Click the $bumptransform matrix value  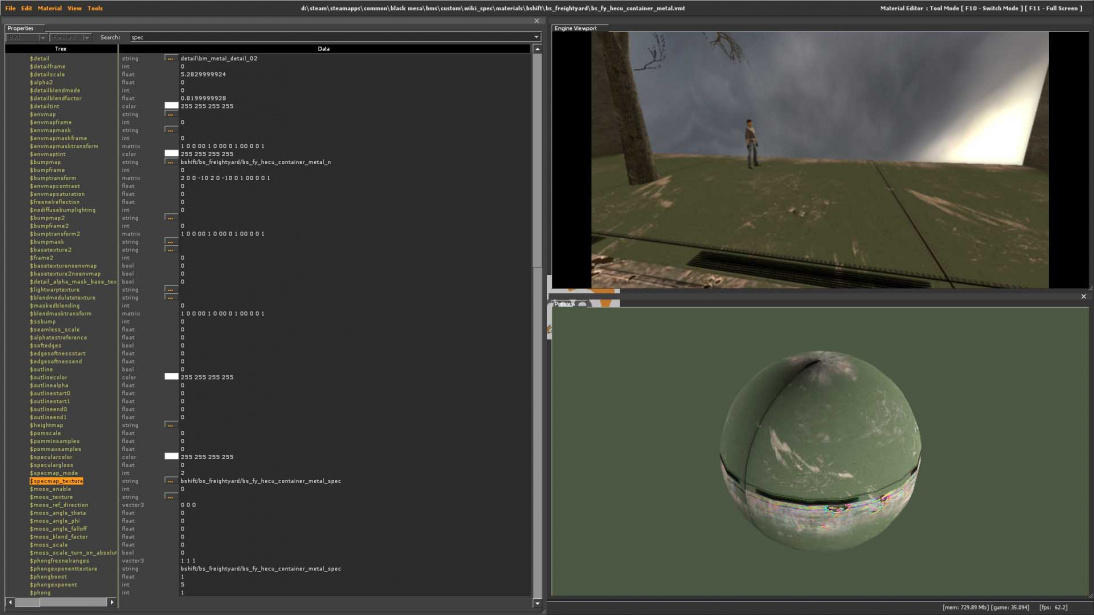[225, 178]
